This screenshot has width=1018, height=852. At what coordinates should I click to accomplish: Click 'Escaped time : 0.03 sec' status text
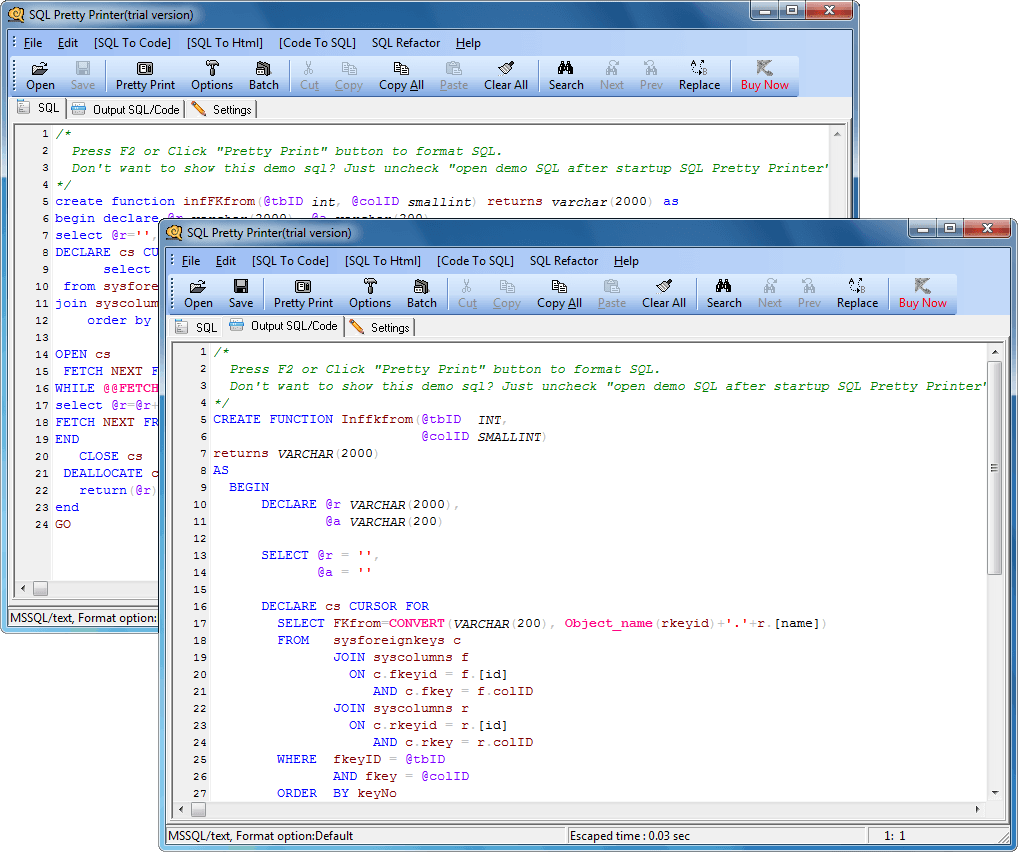coord(629,836)
